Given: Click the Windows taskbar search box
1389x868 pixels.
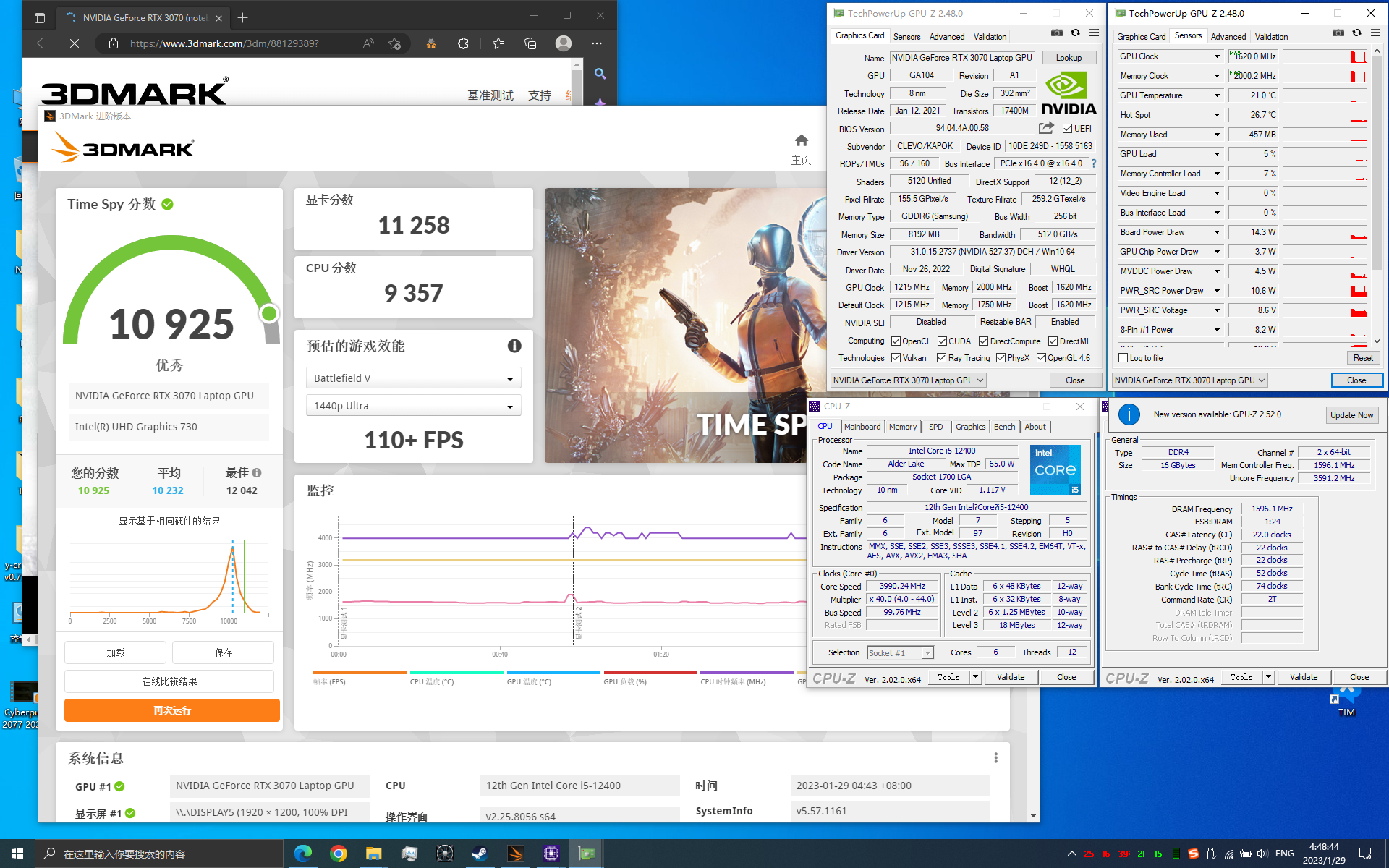Looking at the screenshot, I should point(159,854).
